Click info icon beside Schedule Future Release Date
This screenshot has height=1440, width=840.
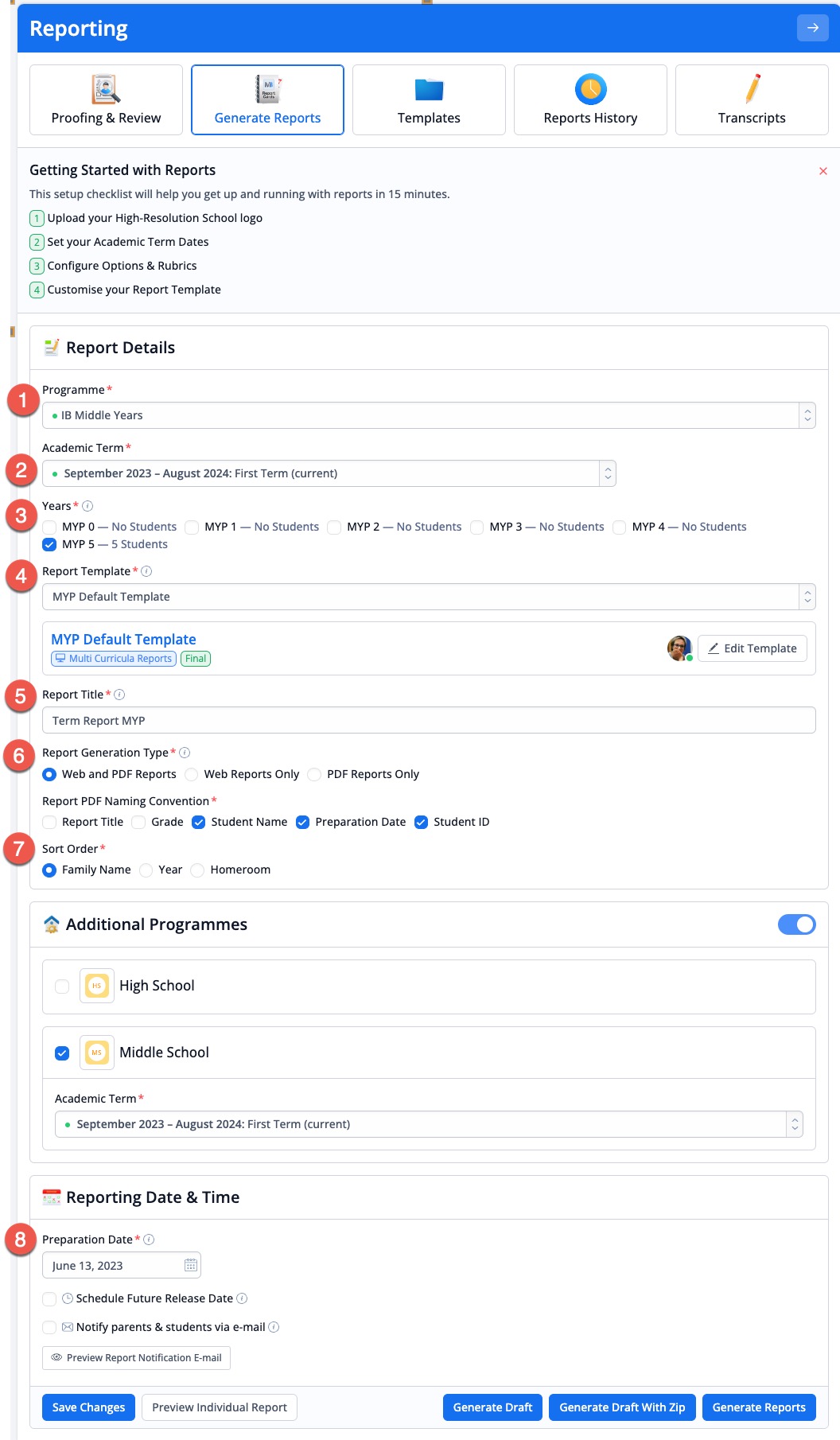coord(242,1298)
